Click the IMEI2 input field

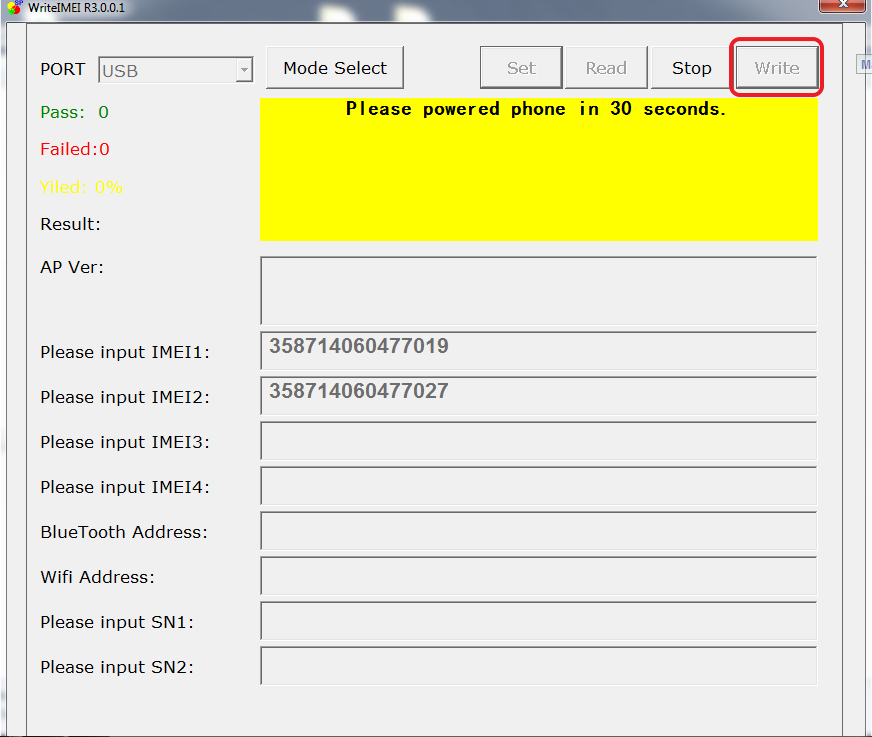538,395
